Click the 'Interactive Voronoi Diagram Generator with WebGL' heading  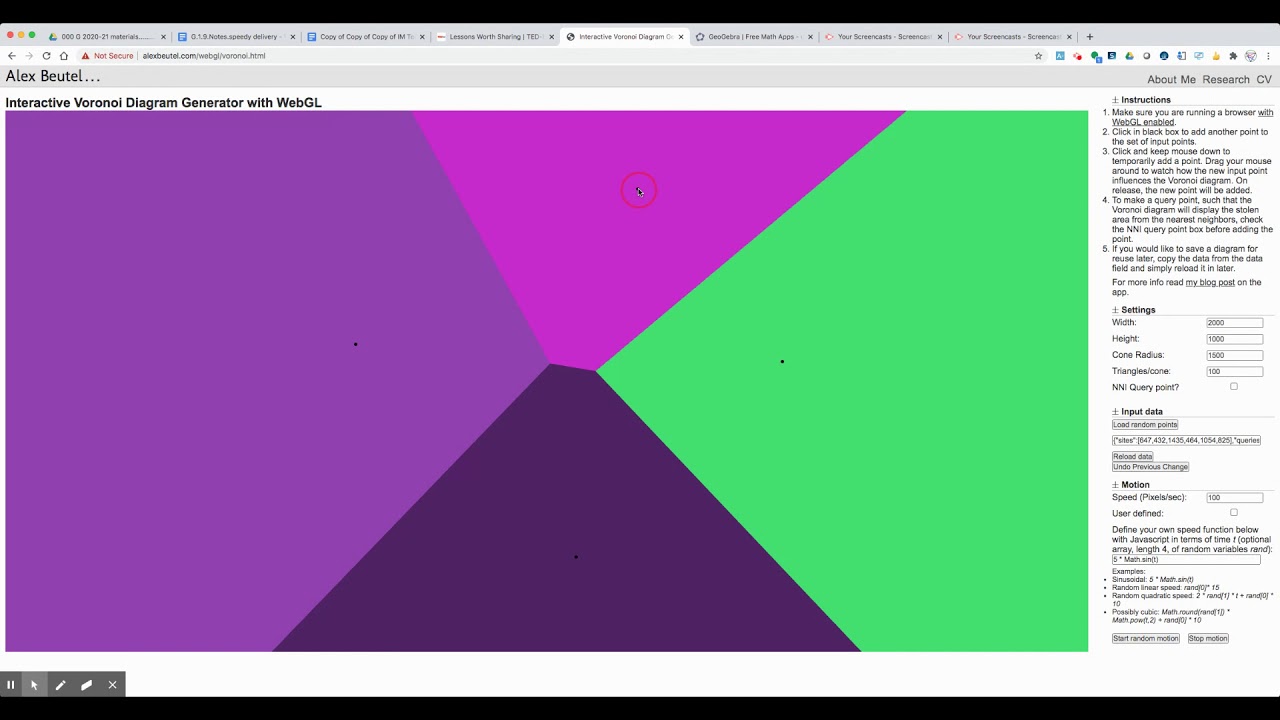pos(163,103)
